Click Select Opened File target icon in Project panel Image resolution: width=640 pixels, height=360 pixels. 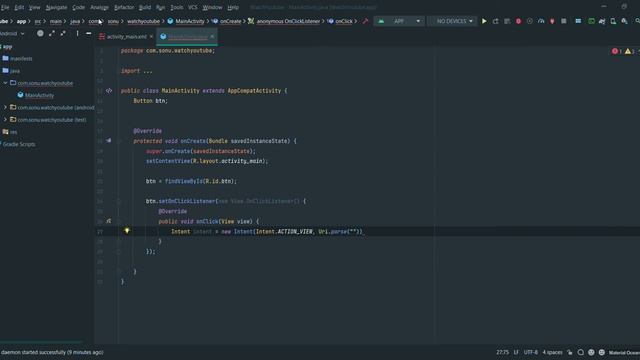tap(40, 33)
